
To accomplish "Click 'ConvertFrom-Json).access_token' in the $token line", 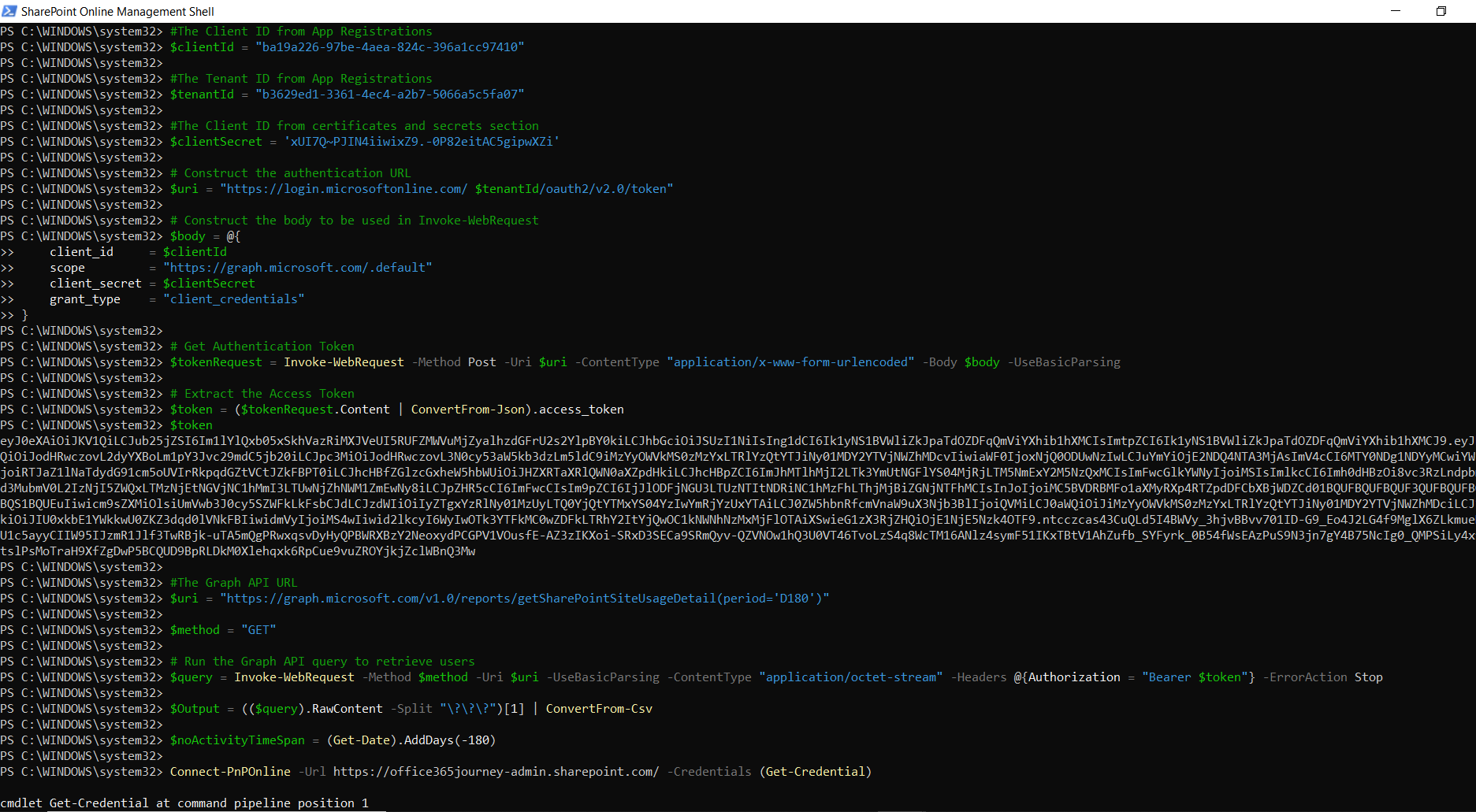I will 518,410.
